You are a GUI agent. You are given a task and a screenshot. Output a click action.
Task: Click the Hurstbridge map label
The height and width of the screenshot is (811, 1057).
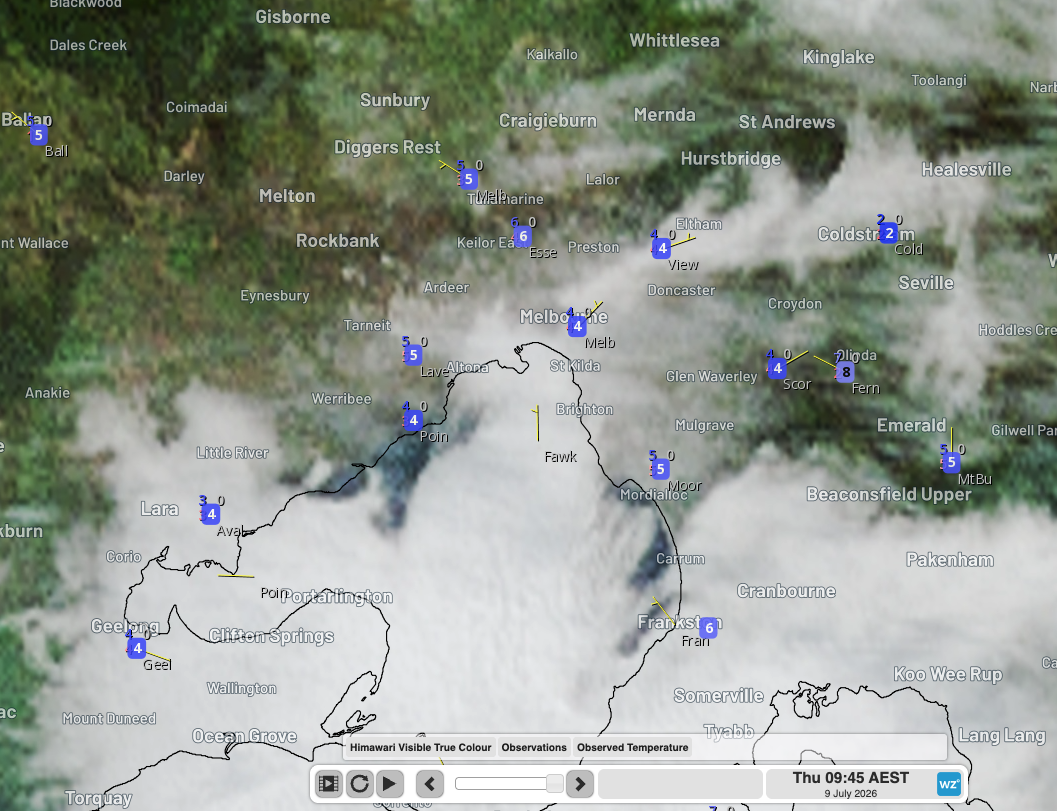[731, 159]
